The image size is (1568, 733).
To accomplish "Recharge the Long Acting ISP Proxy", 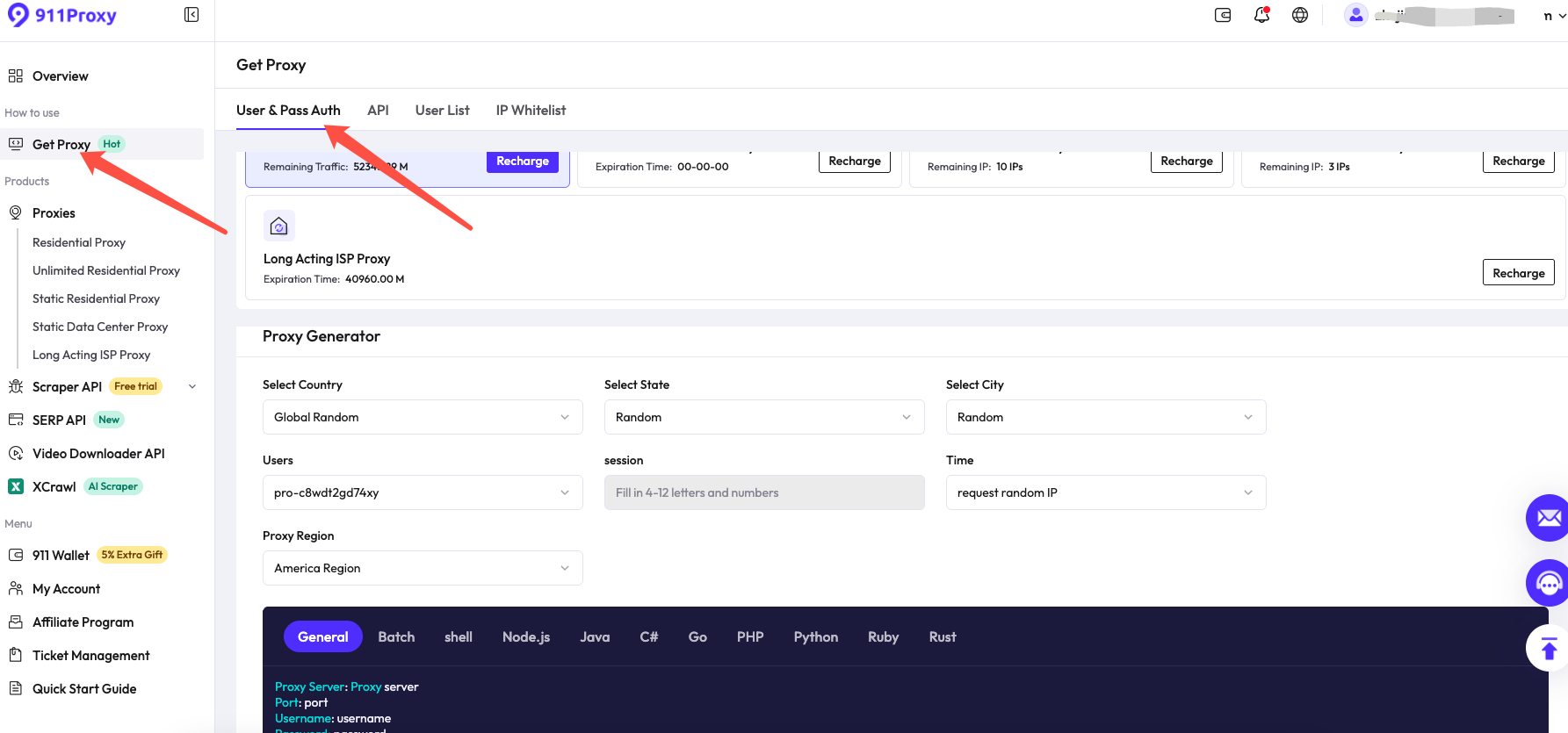I will [1519, 272].
